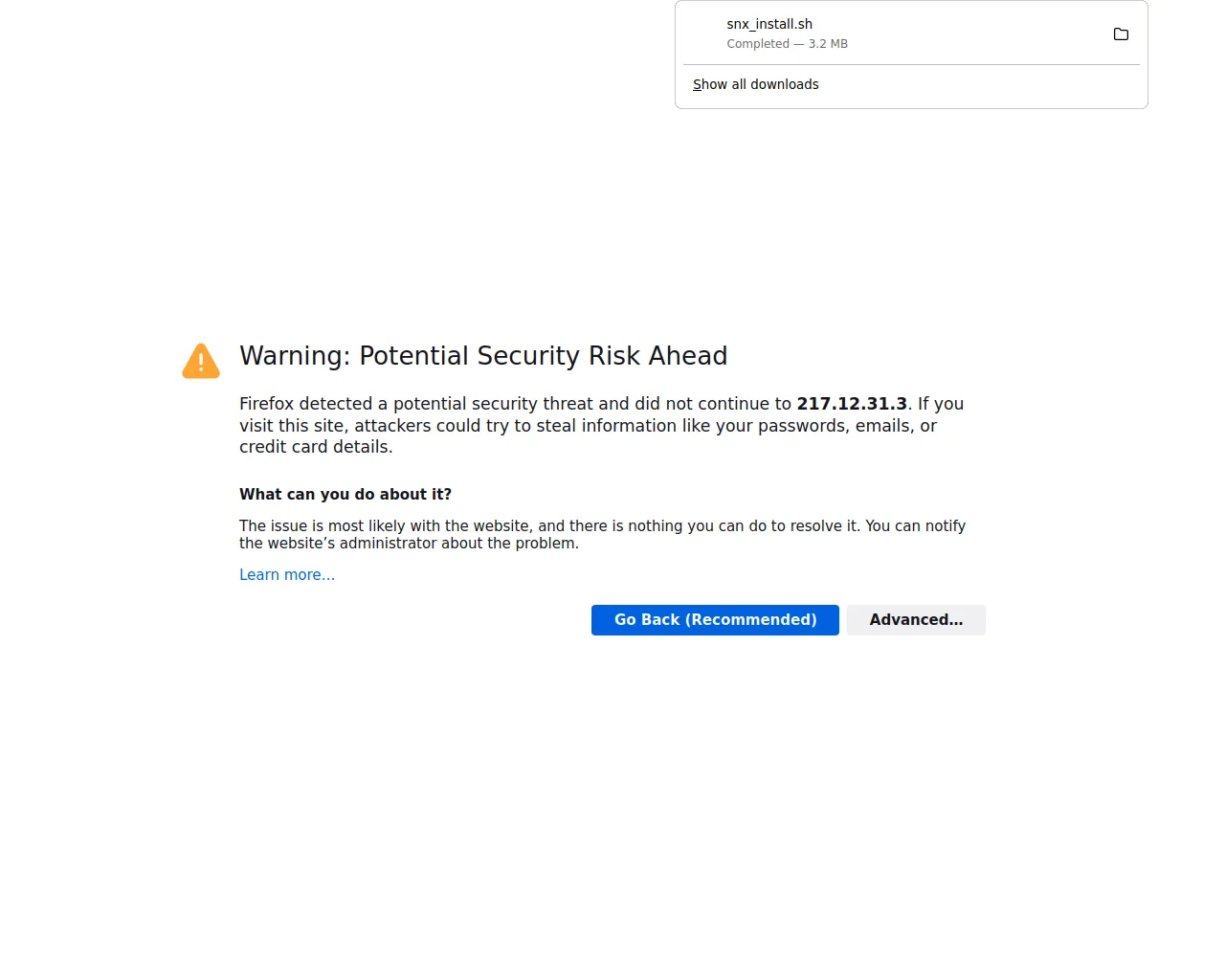Viewport: 1225px width, 980px height.
Task: Click "the website's administrator about the problem" line
Action: [409, 544]
